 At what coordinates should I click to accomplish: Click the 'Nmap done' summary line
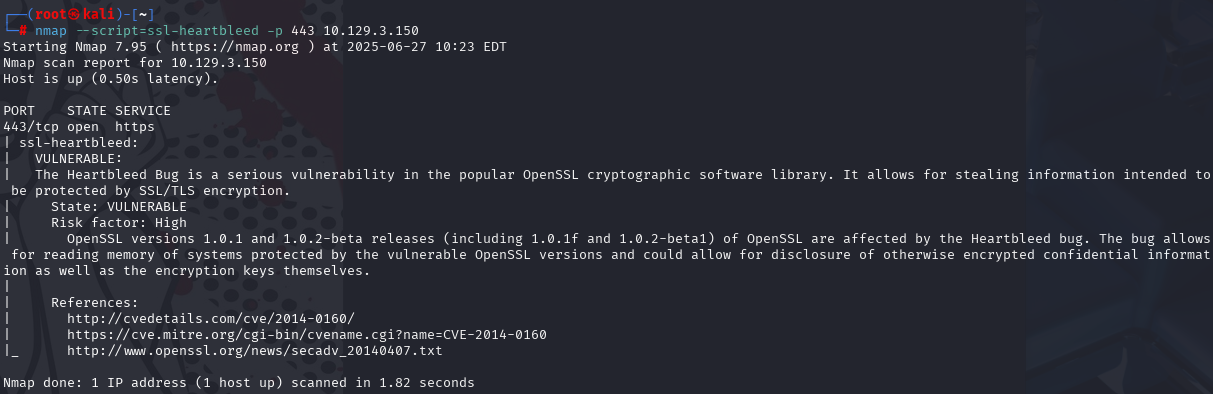tap(239, 382)
